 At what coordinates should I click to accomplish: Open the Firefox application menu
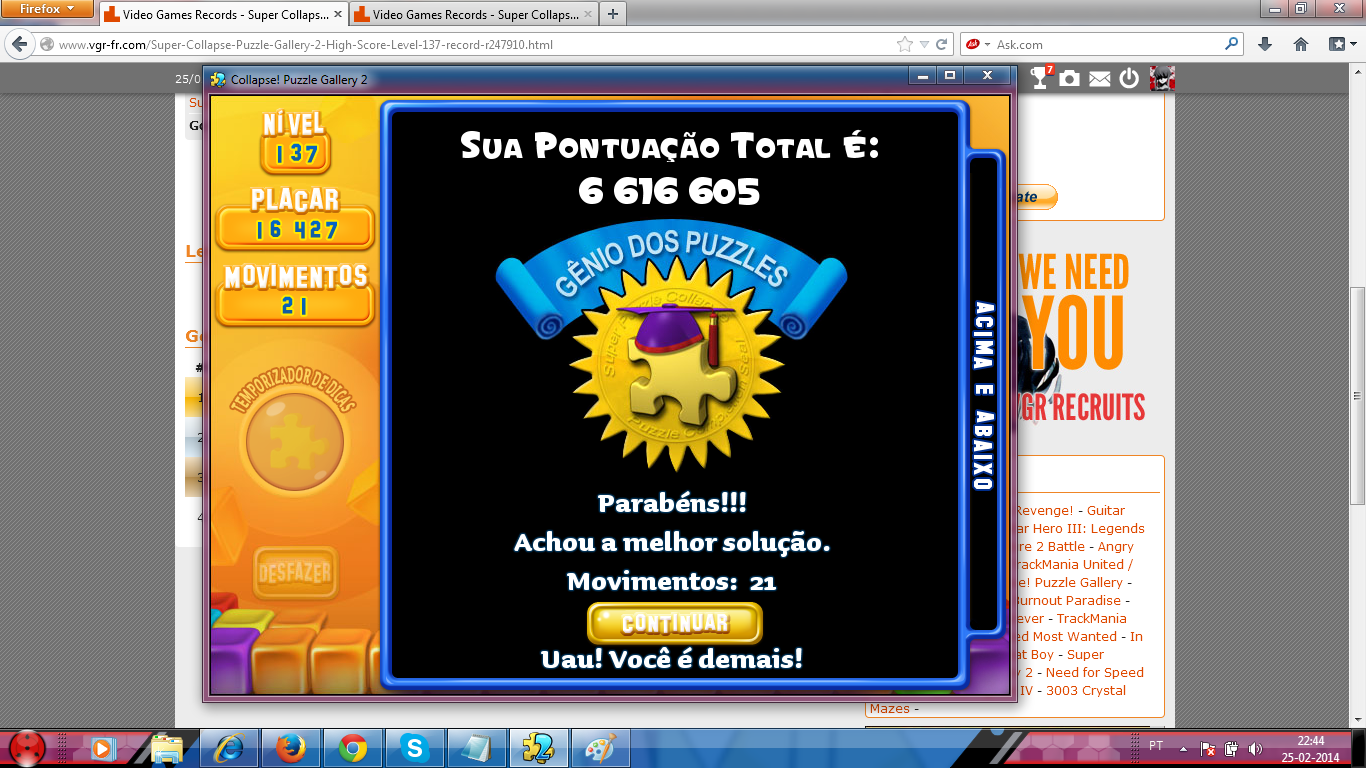click(48, 9)
